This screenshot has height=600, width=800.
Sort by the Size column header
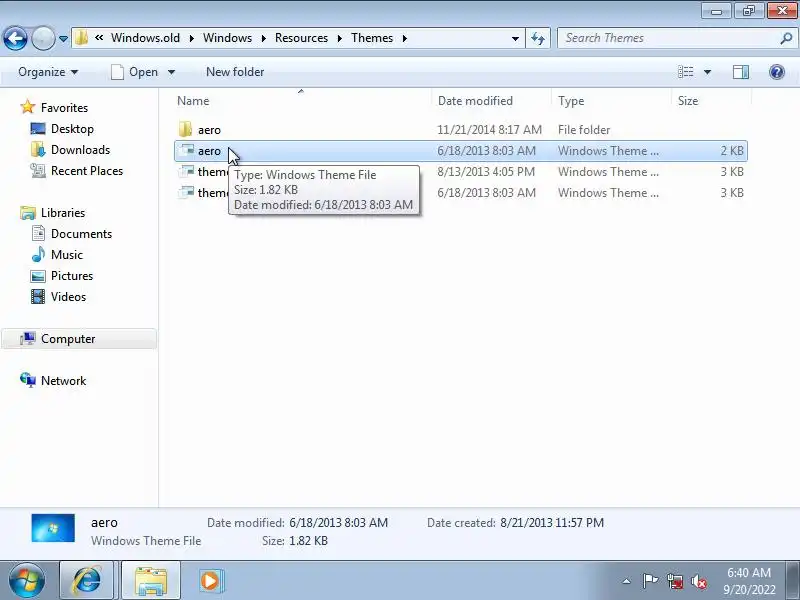[711, 101]
